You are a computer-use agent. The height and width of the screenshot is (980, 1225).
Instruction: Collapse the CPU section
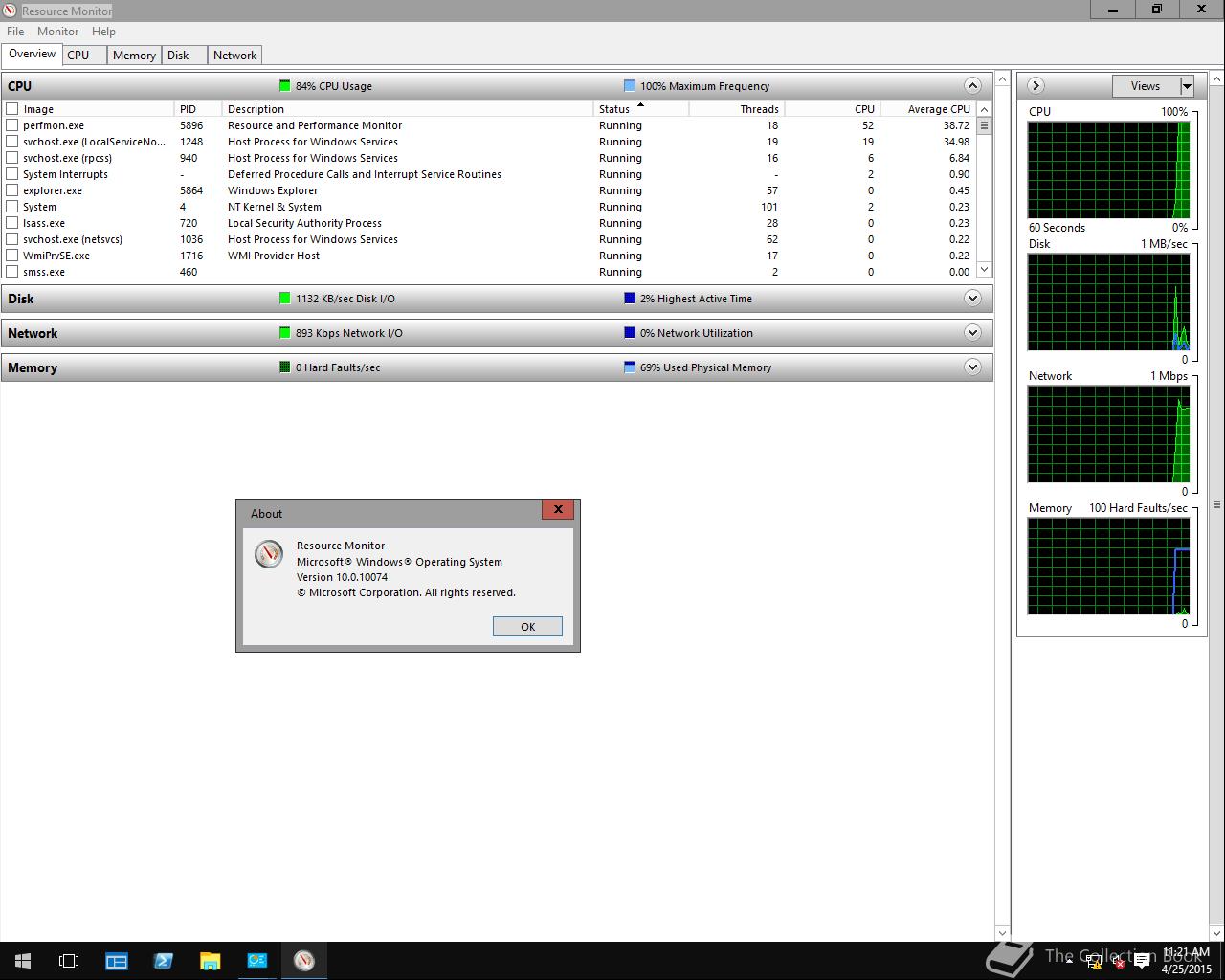pos(972,86)
